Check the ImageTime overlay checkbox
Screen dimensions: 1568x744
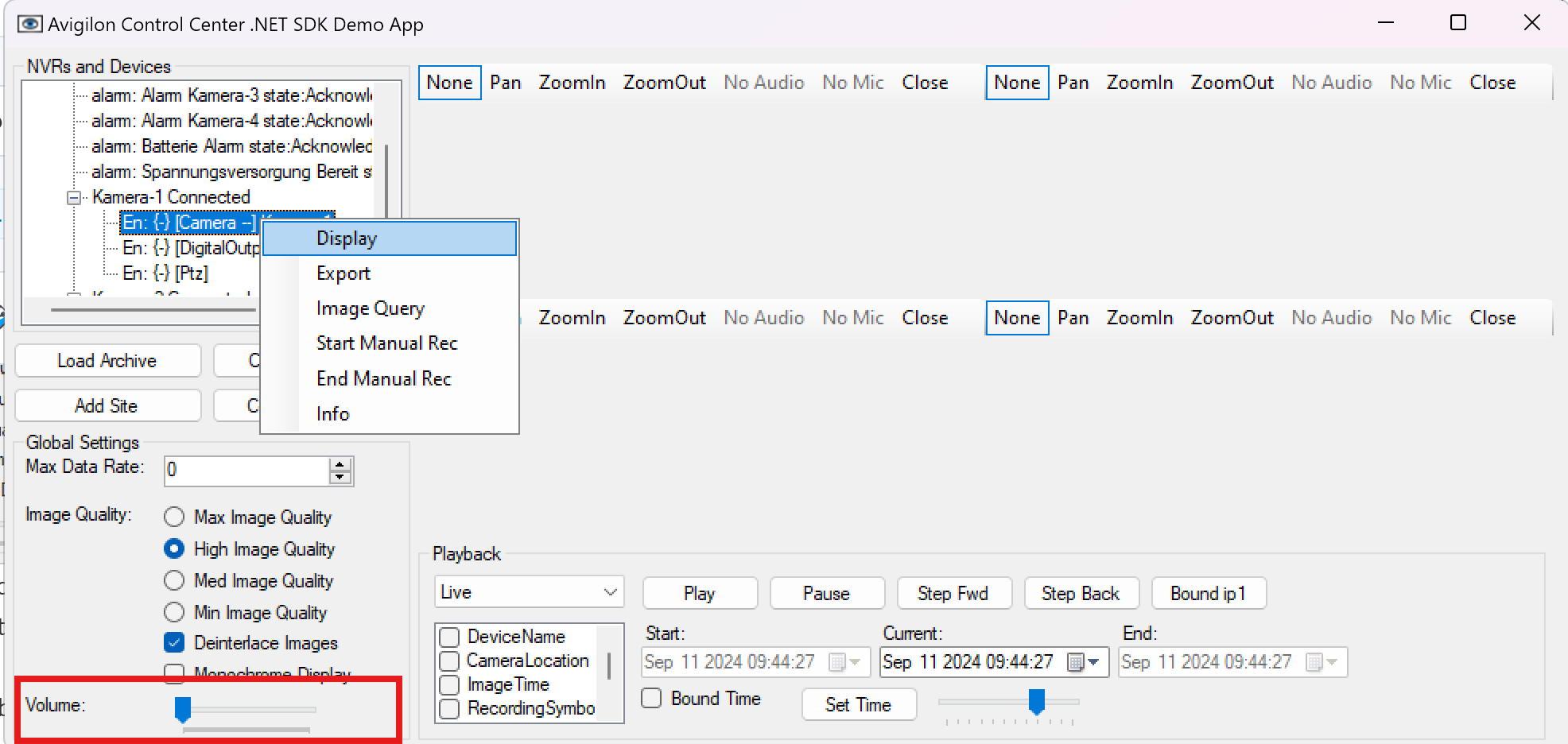[x=449, y=684]
